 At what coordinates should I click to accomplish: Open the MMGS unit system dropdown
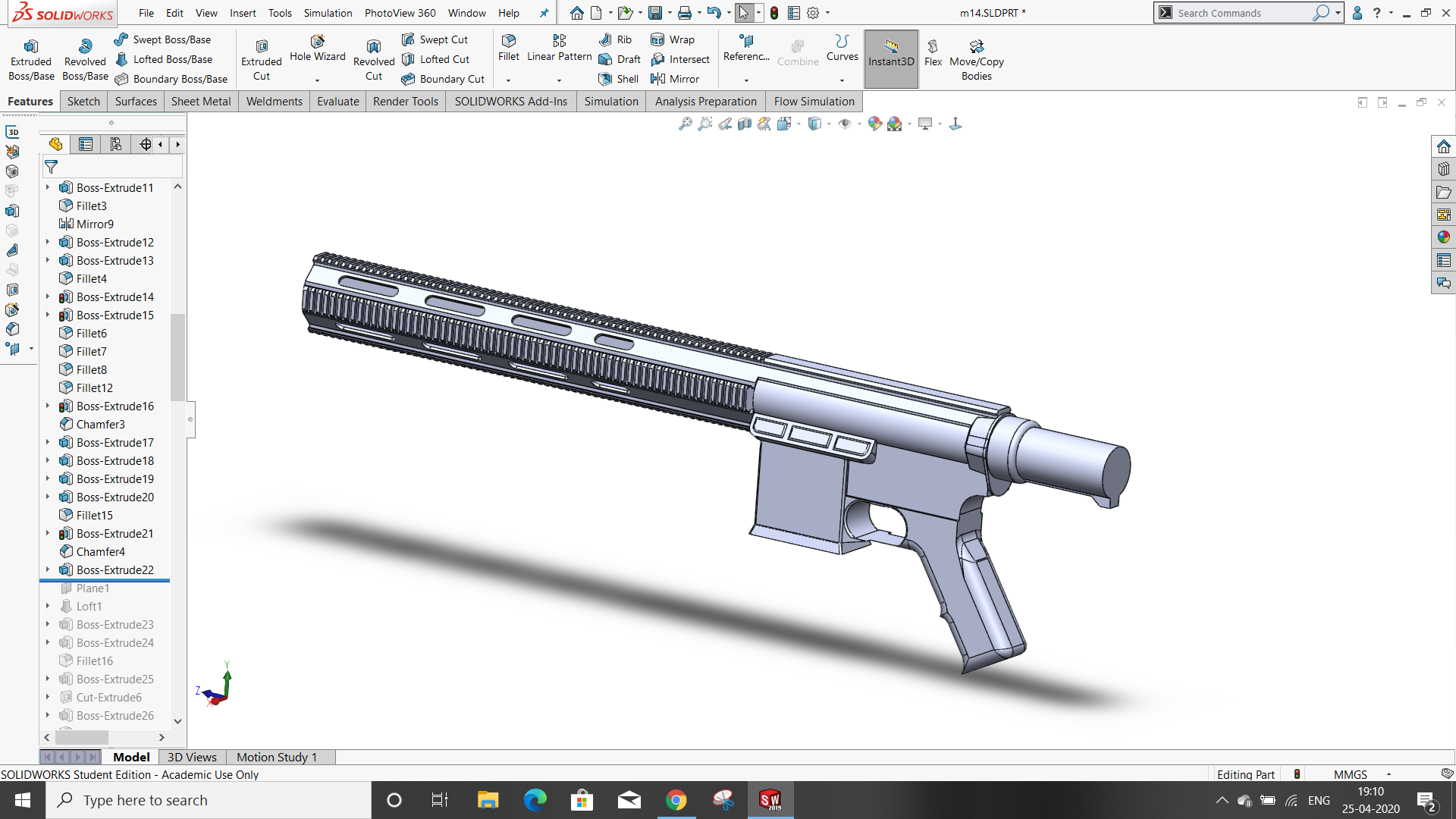(x=1389, y=774)
